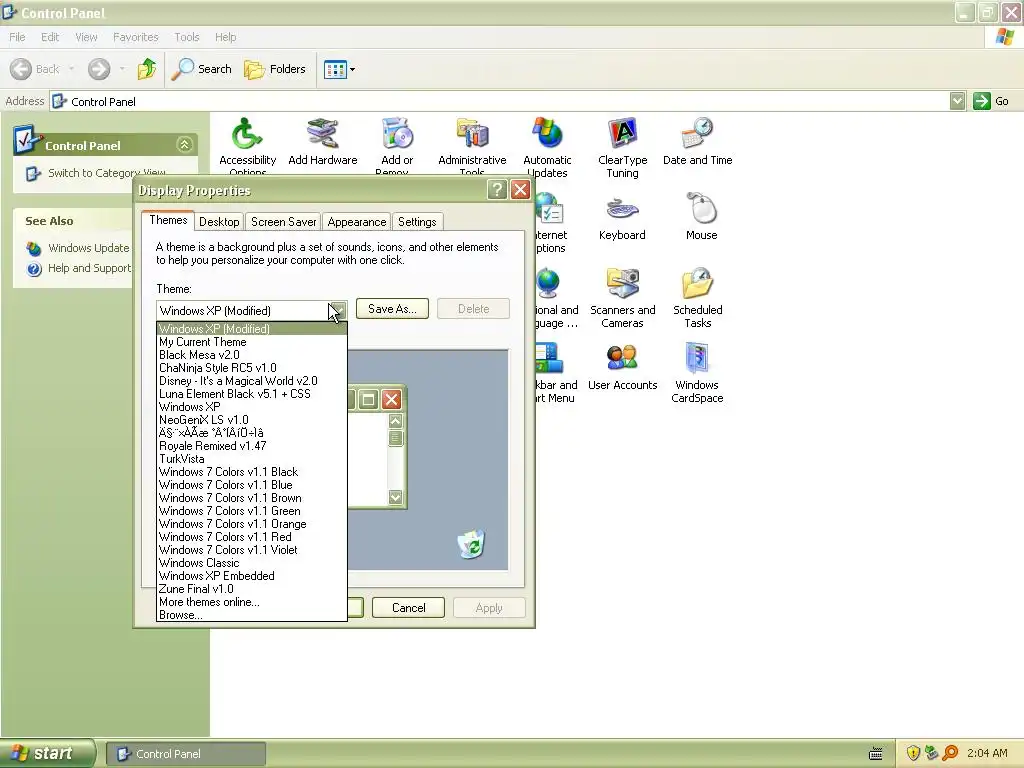Choose ChaNinja Style RC5 v1.0 theme

(251, 368)
